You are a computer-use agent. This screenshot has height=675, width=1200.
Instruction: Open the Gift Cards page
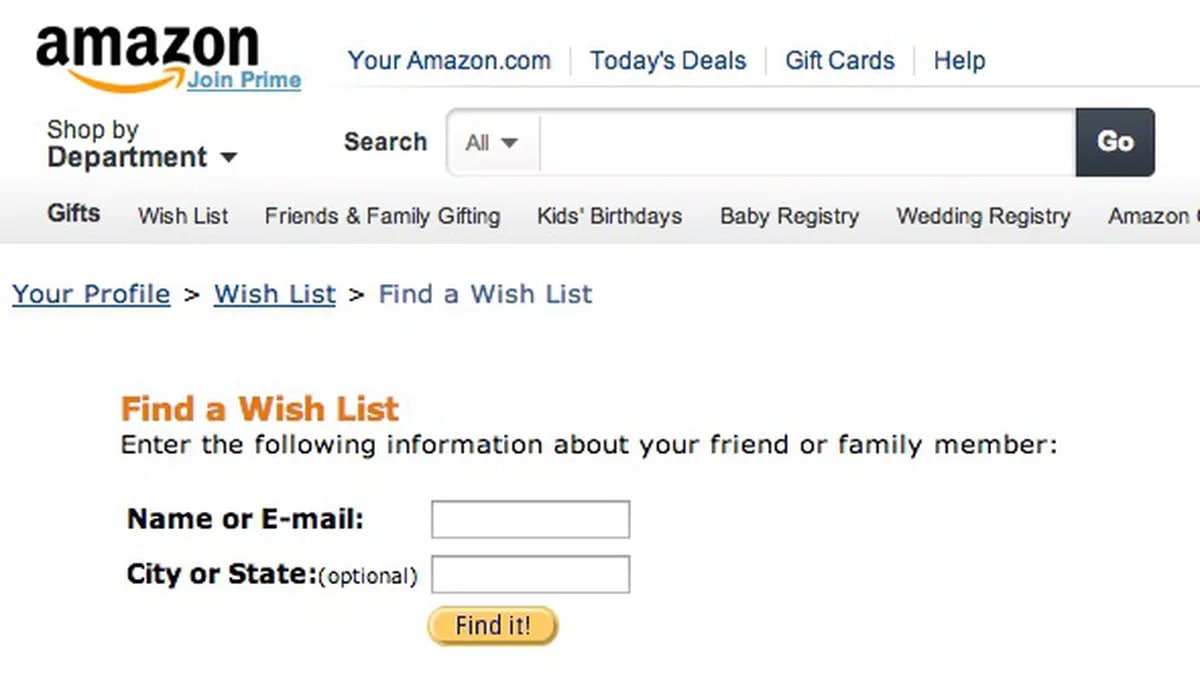click(840, 60)
